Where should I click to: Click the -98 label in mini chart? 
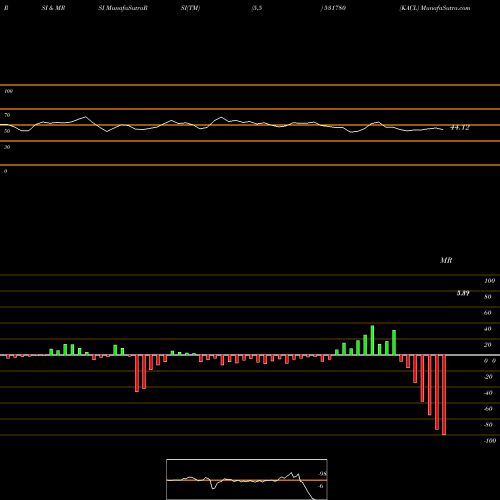322,474
